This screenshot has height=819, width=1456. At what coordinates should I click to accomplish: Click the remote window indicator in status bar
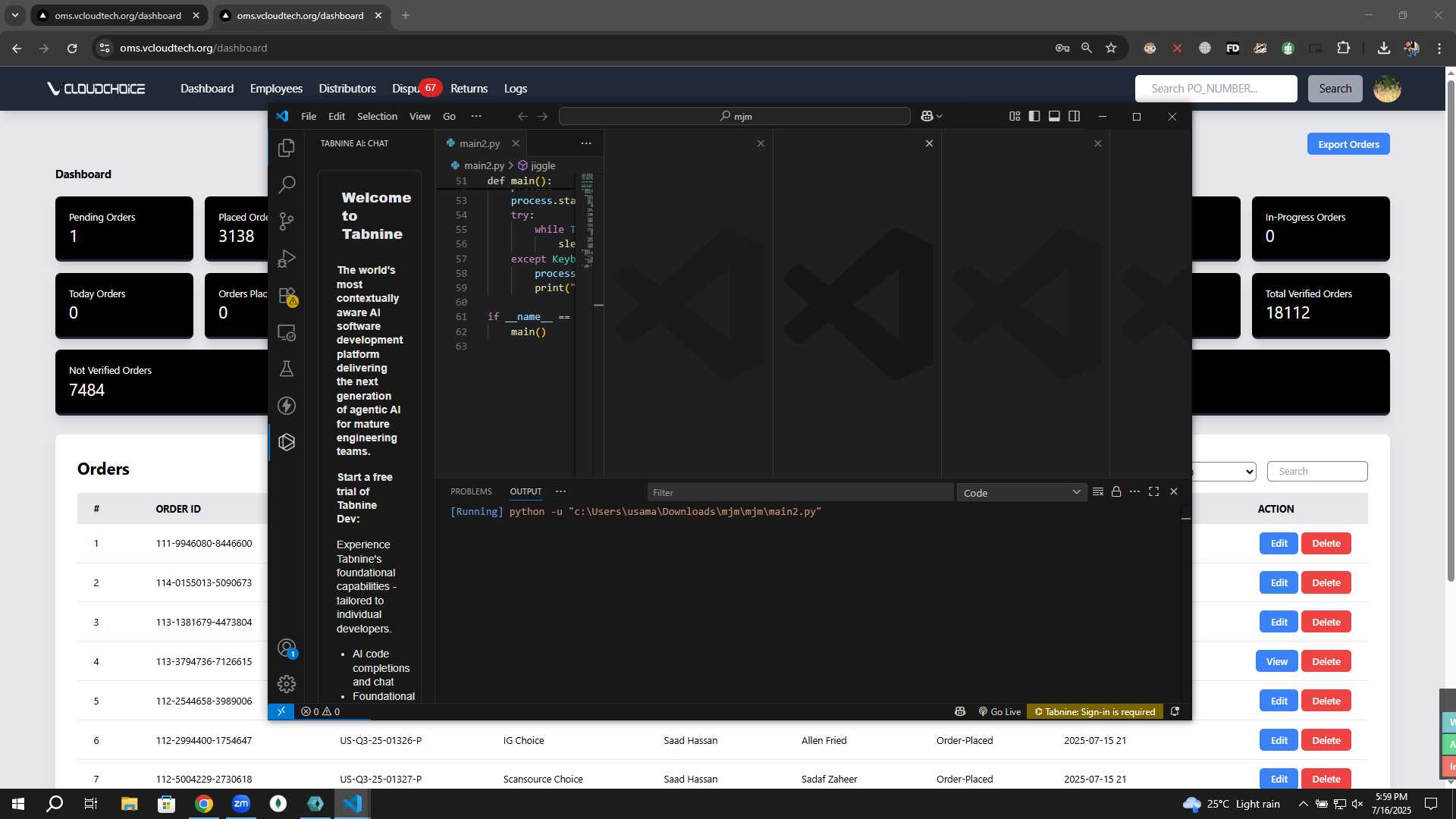281,711
